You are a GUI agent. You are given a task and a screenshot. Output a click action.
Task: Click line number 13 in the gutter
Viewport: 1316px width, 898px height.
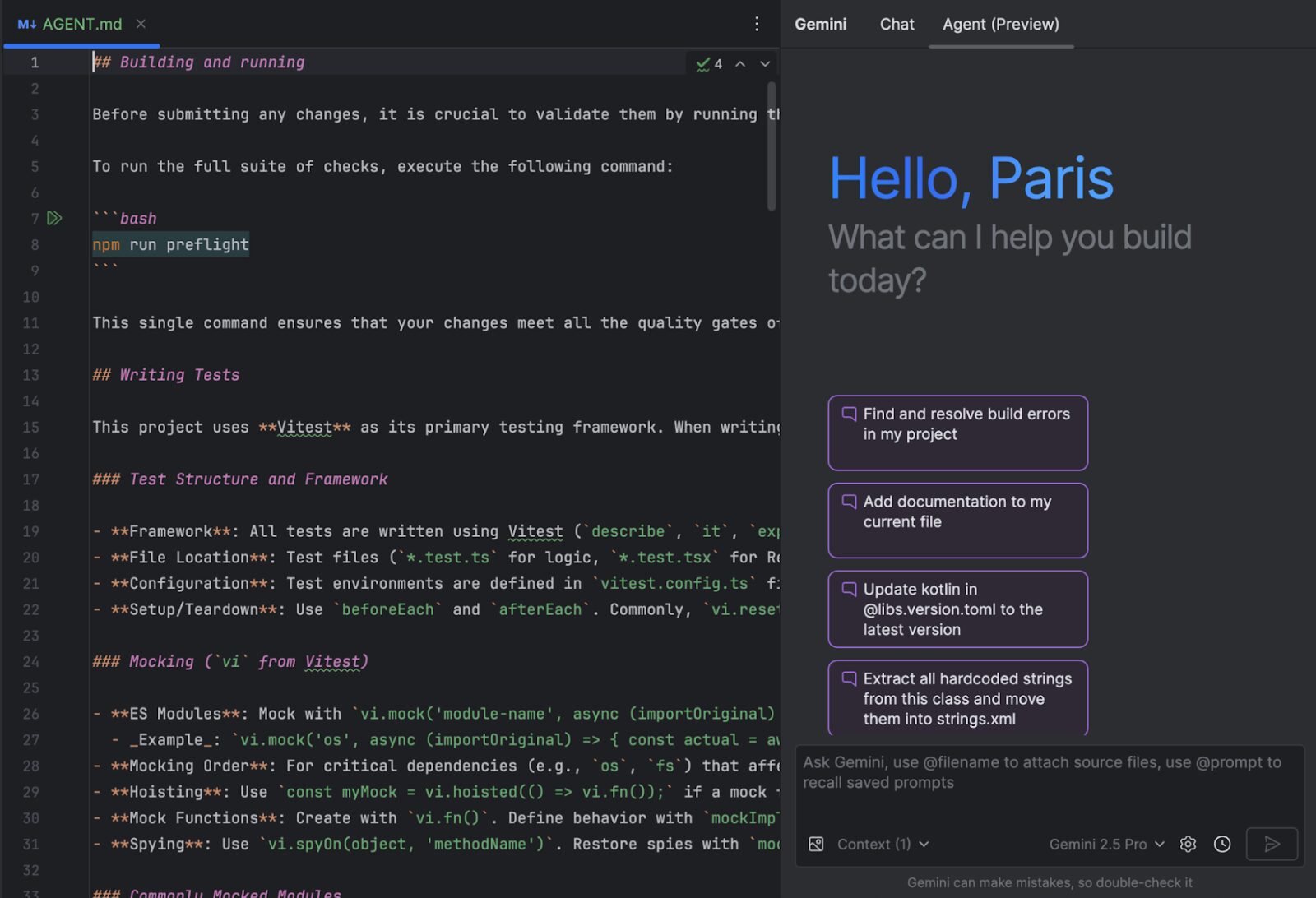tap(31, 375)
